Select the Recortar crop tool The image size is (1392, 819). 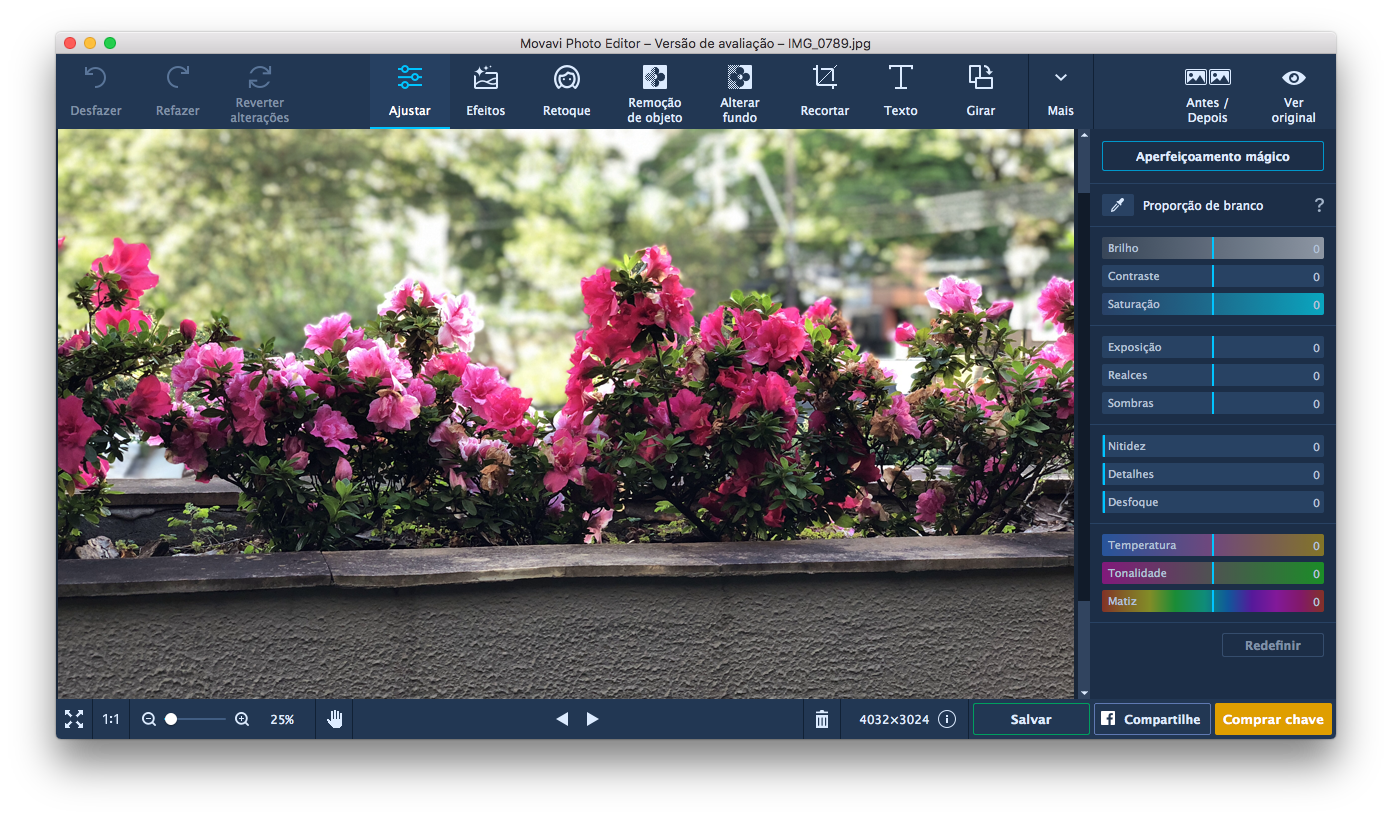825,92
